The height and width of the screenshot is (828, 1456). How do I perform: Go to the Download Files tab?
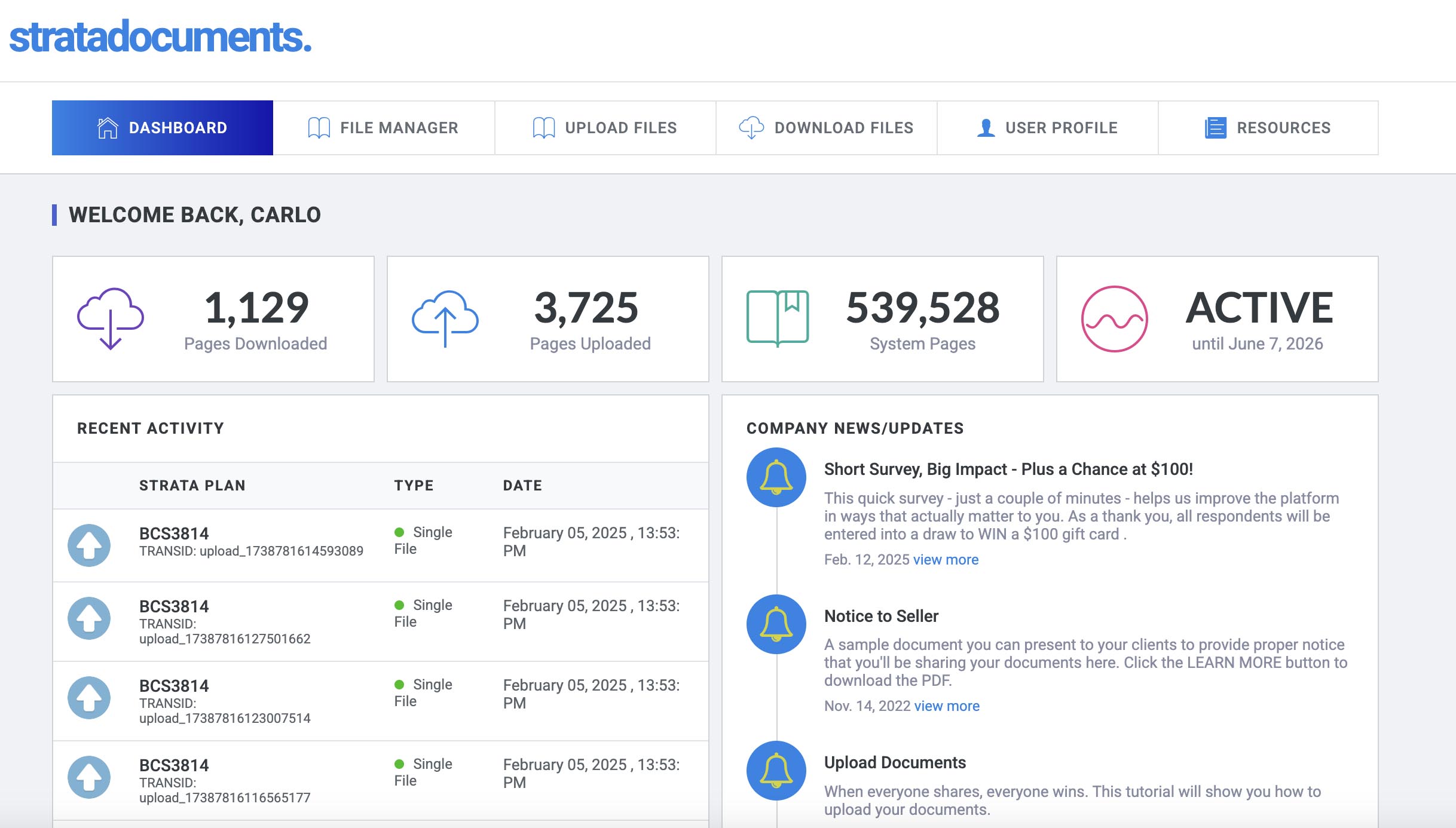click(826, 128)
